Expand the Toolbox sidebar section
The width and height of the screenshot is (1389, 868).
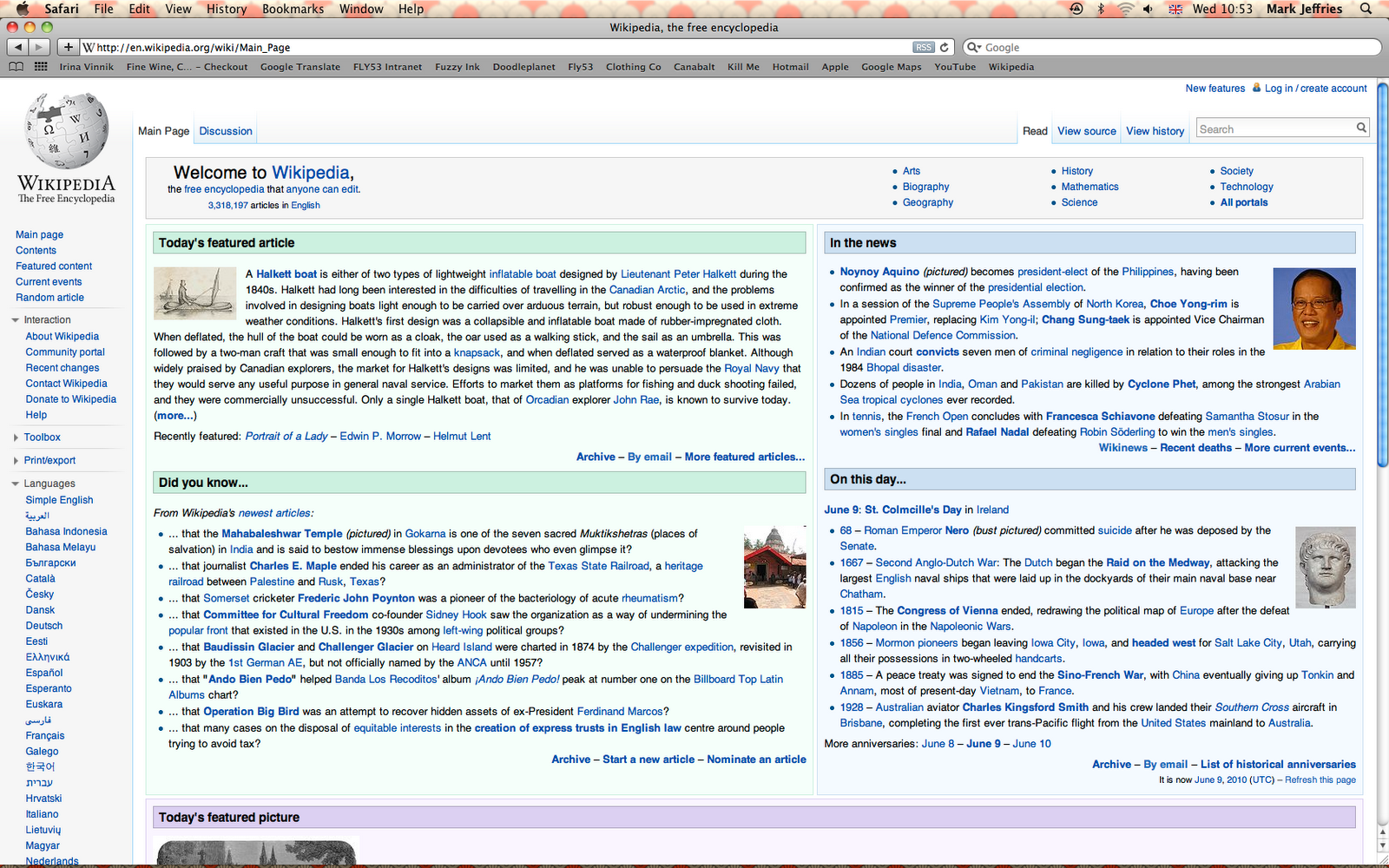tap(15, 437)
